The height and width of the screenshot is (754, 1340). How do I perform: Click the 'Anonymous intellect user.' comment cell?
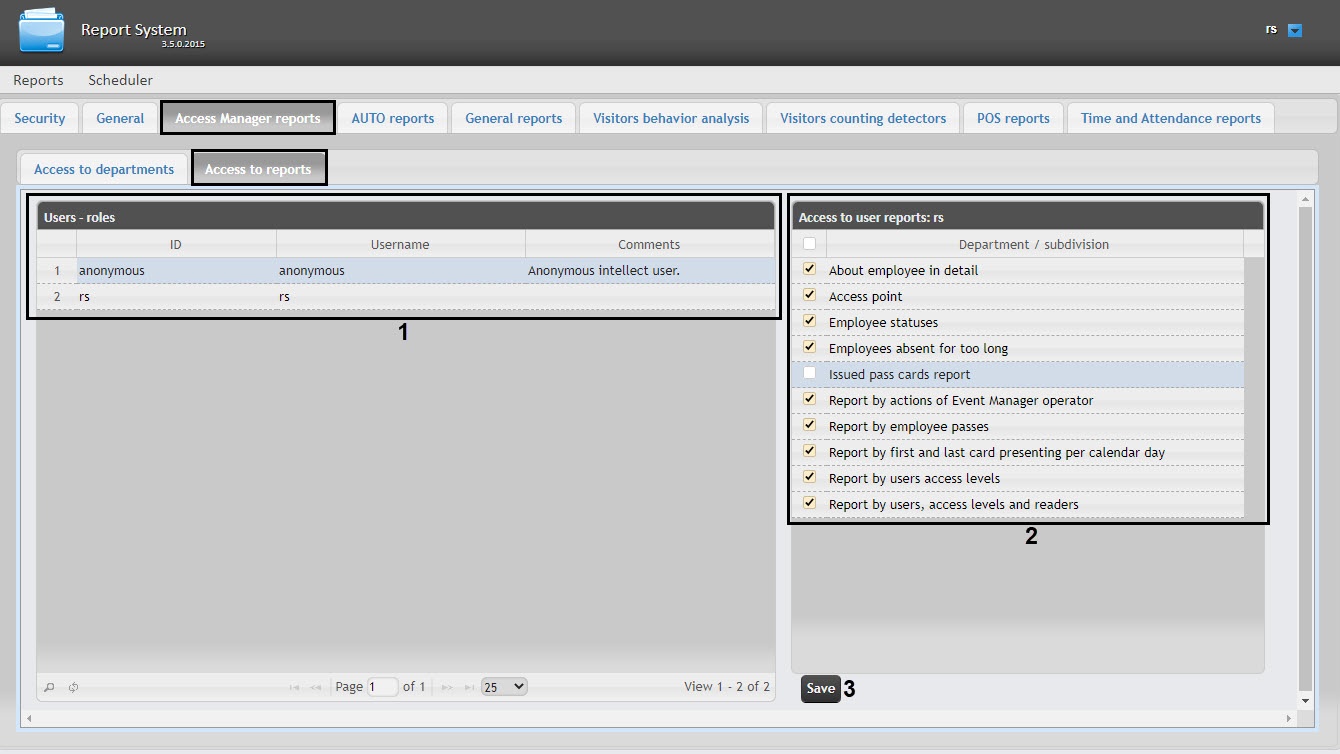pos(649,271)
